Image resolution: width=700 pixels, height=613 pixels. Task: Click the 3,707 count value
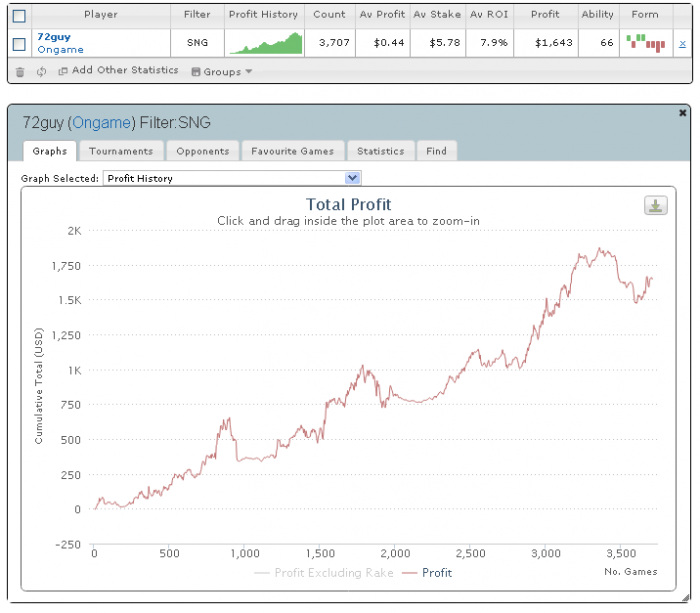click(x=334, y=43)
